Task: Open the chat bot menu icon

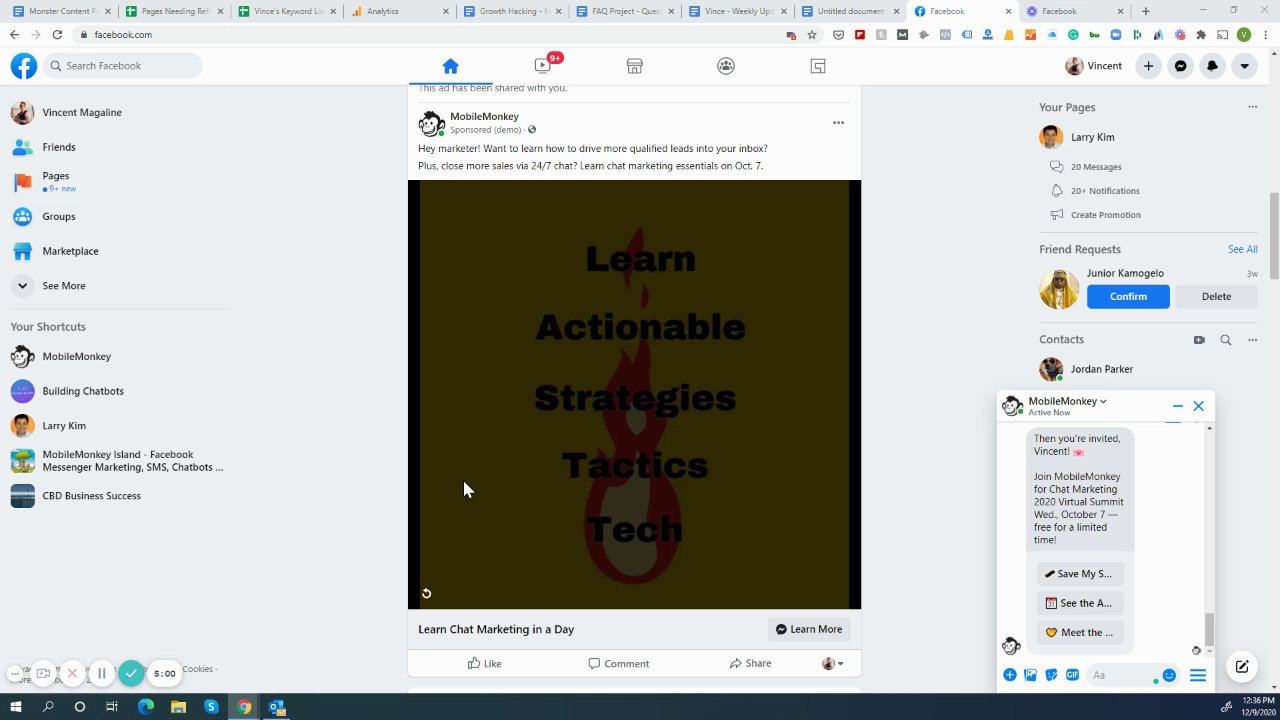Action: point(1198,676)
